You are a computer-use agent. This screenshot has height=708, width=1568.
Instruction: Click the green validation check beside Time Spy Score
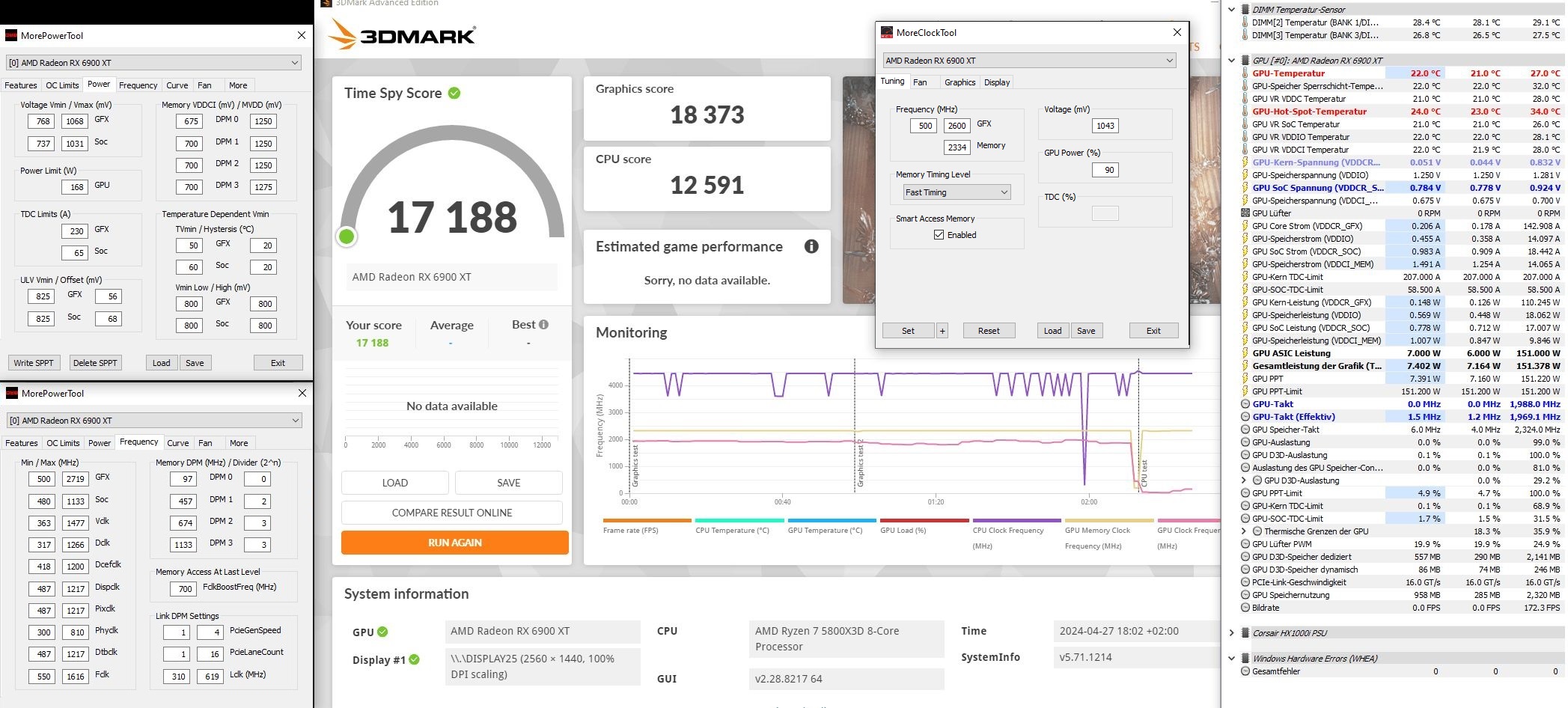[x=454, y=93]
